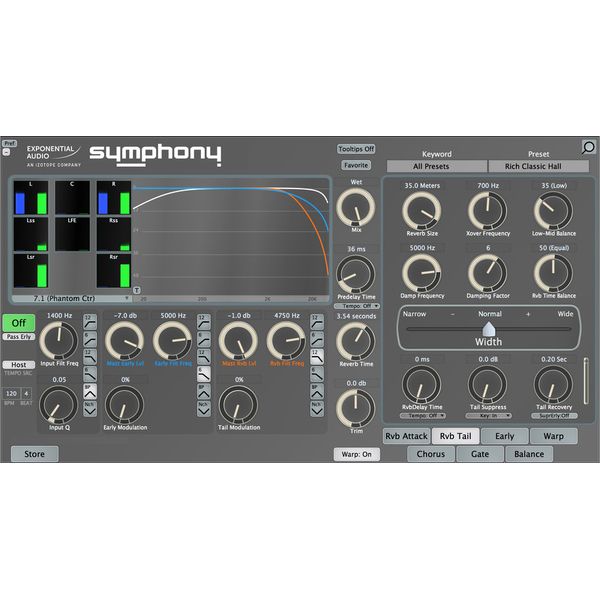
Task: Toggle SuprErly:Off under Tail Recovery
Action: tap(554, 416)
